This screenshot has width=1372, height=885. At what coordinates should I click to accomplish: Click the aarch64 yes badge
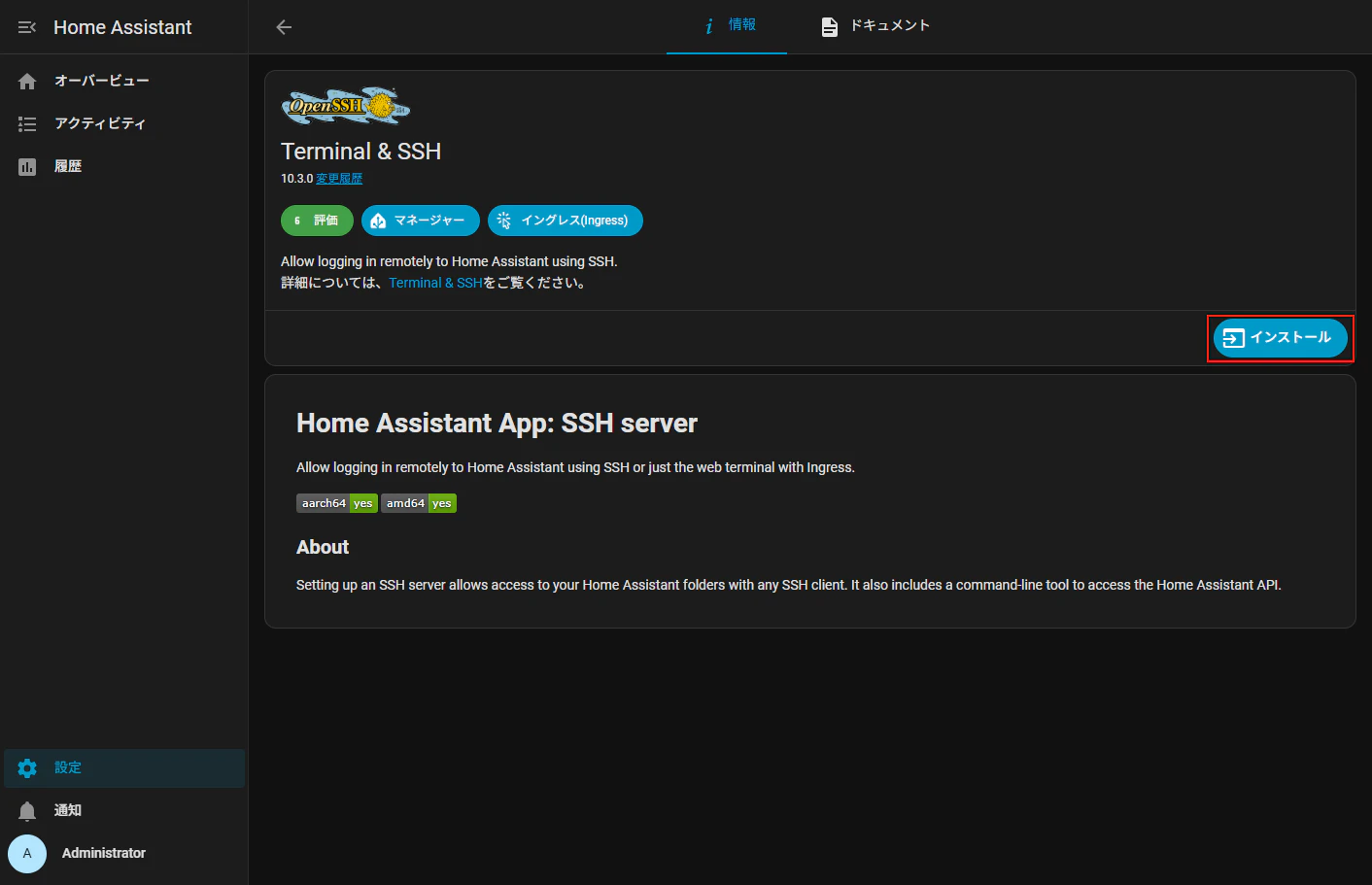point(336,503)
